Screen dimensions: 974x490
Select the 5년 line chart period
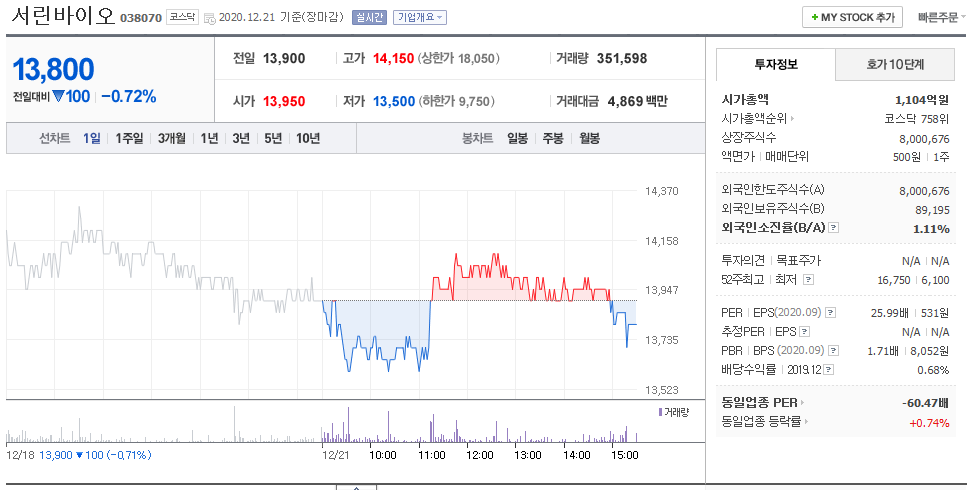coord(273,138)
